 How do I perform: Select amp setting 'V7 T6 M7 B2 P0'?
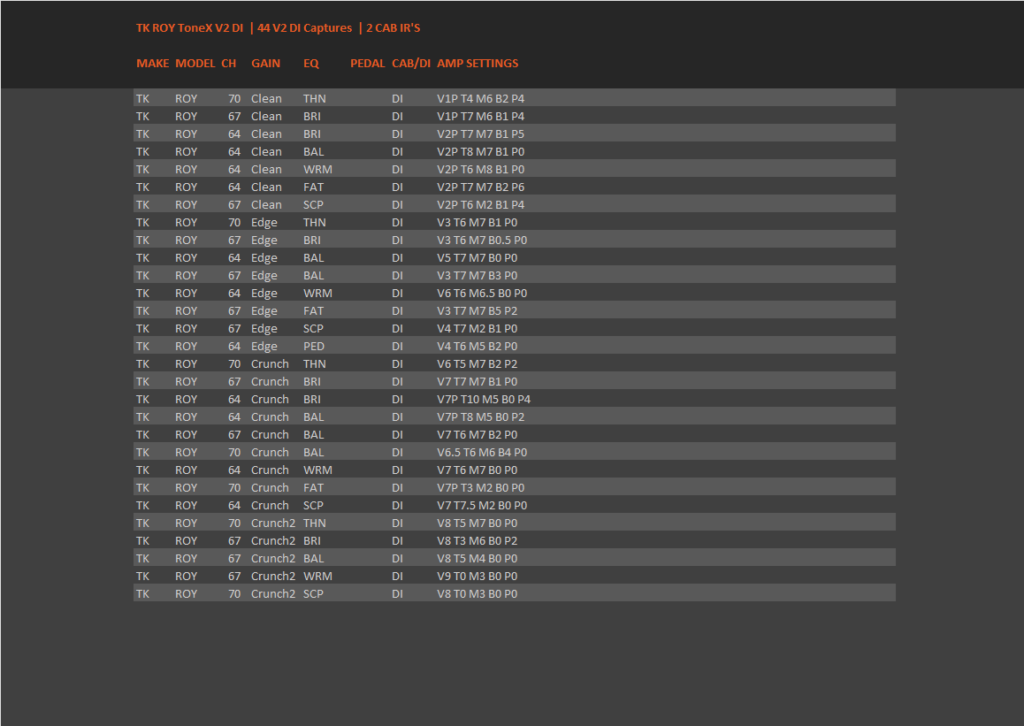click(x=477, y=434)
